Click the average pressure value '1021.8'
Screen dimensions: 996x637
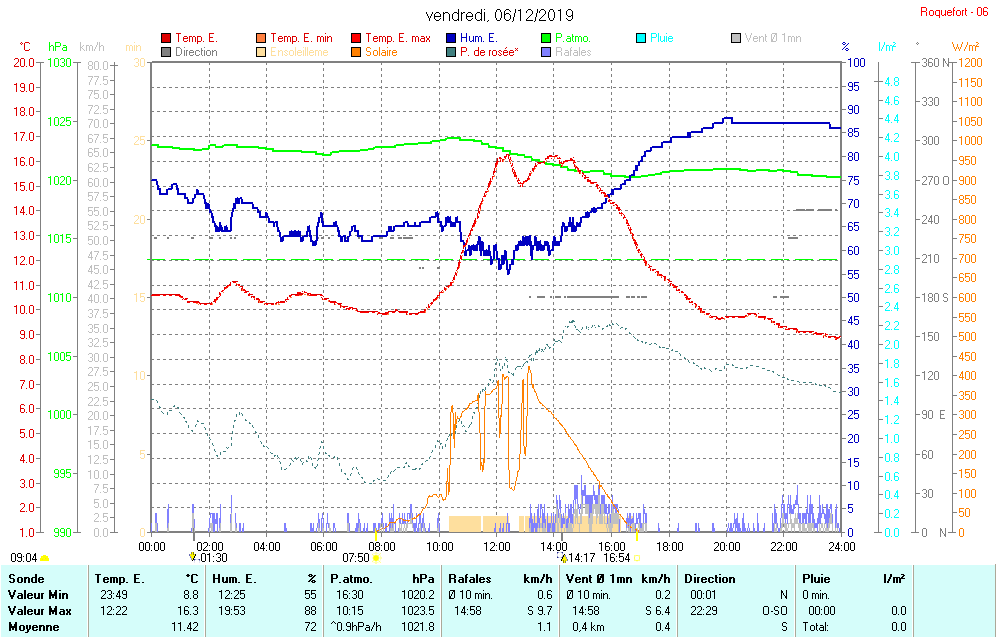[x=417, y=627]
